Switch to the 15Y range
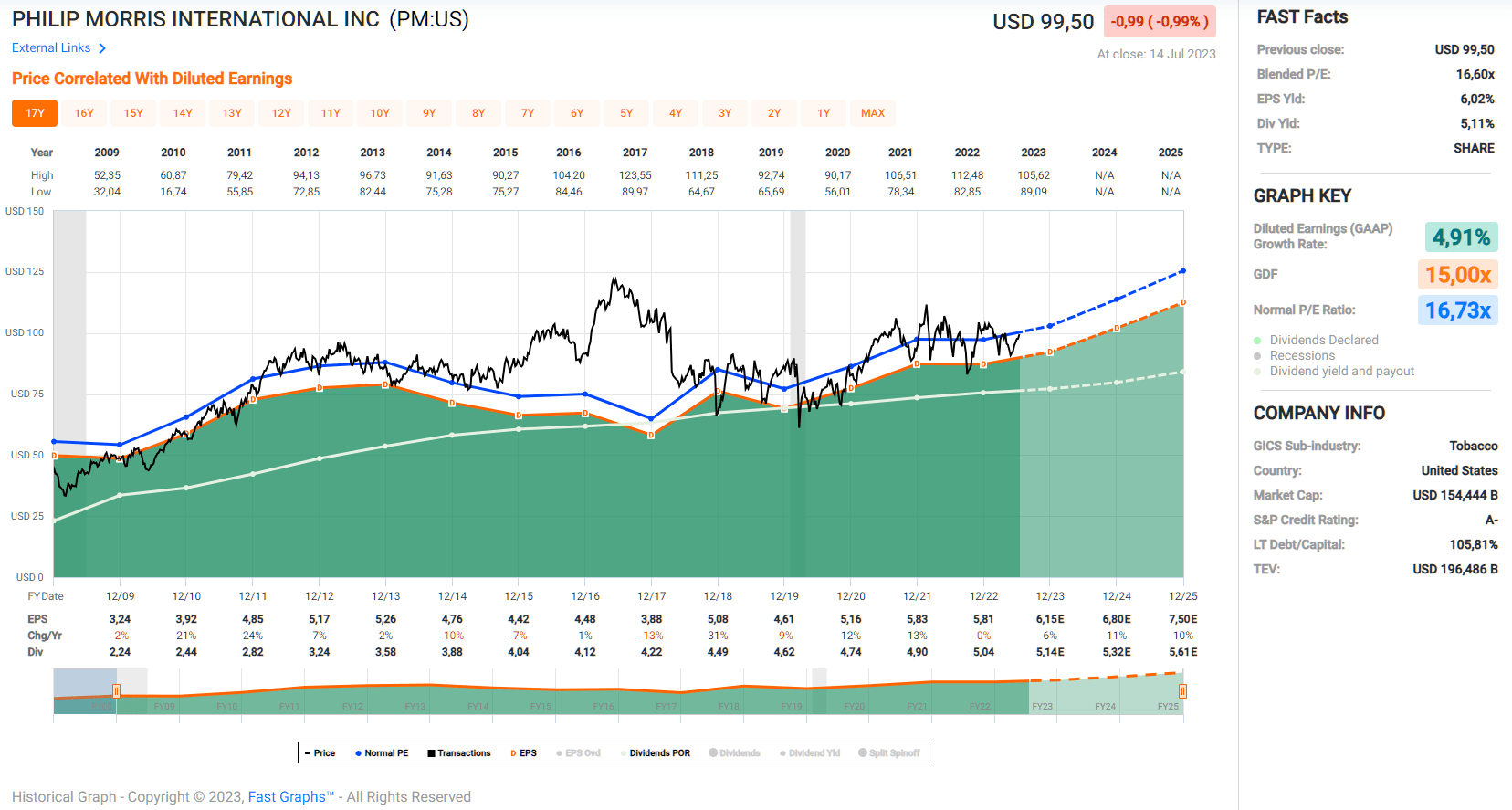Screen dimensions: 1512x810 point(133,113)
